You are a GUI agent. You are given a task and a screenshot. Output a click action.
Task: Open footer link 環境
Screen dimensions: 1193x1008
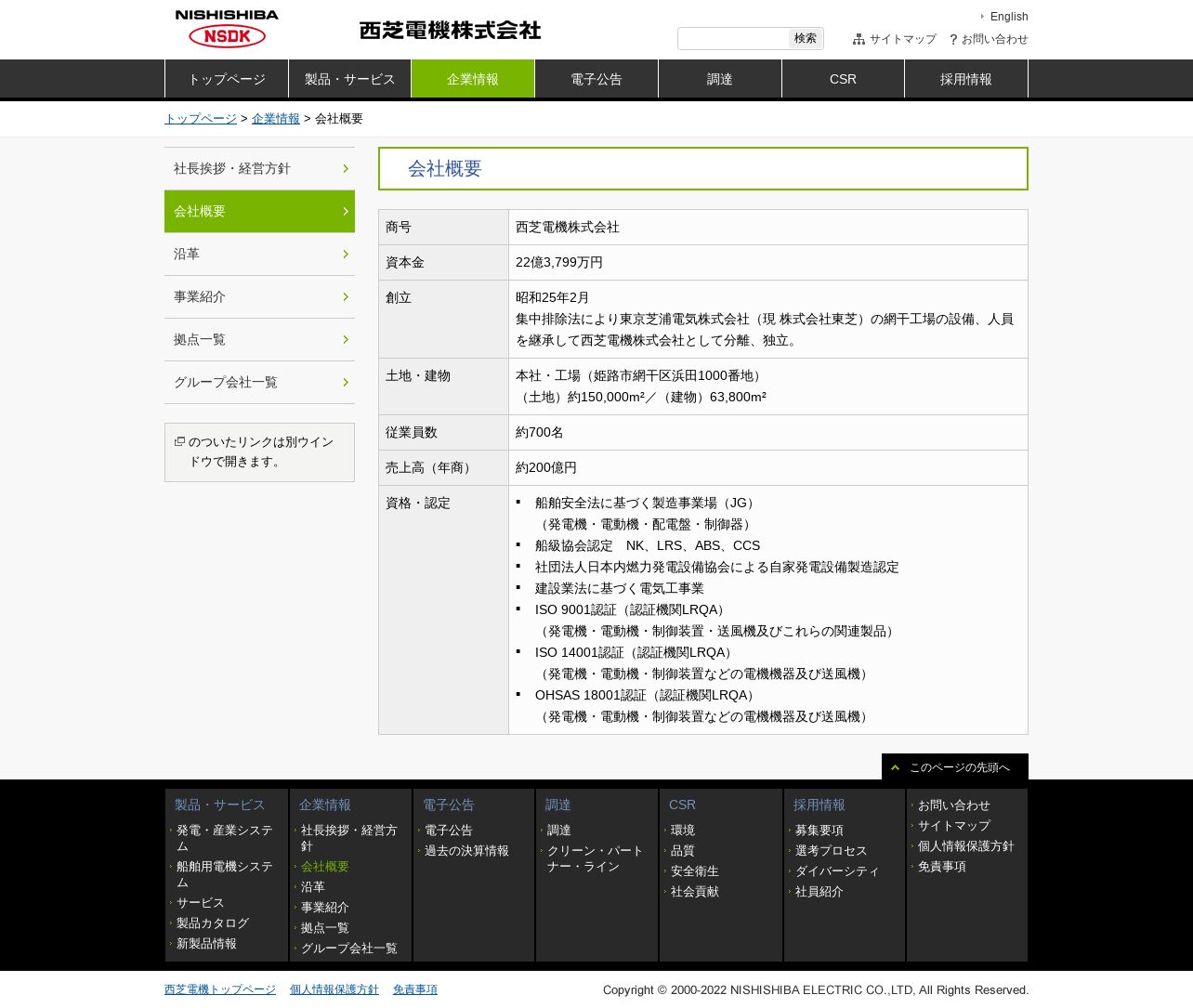pyautogui.click(x=683, y=831)
